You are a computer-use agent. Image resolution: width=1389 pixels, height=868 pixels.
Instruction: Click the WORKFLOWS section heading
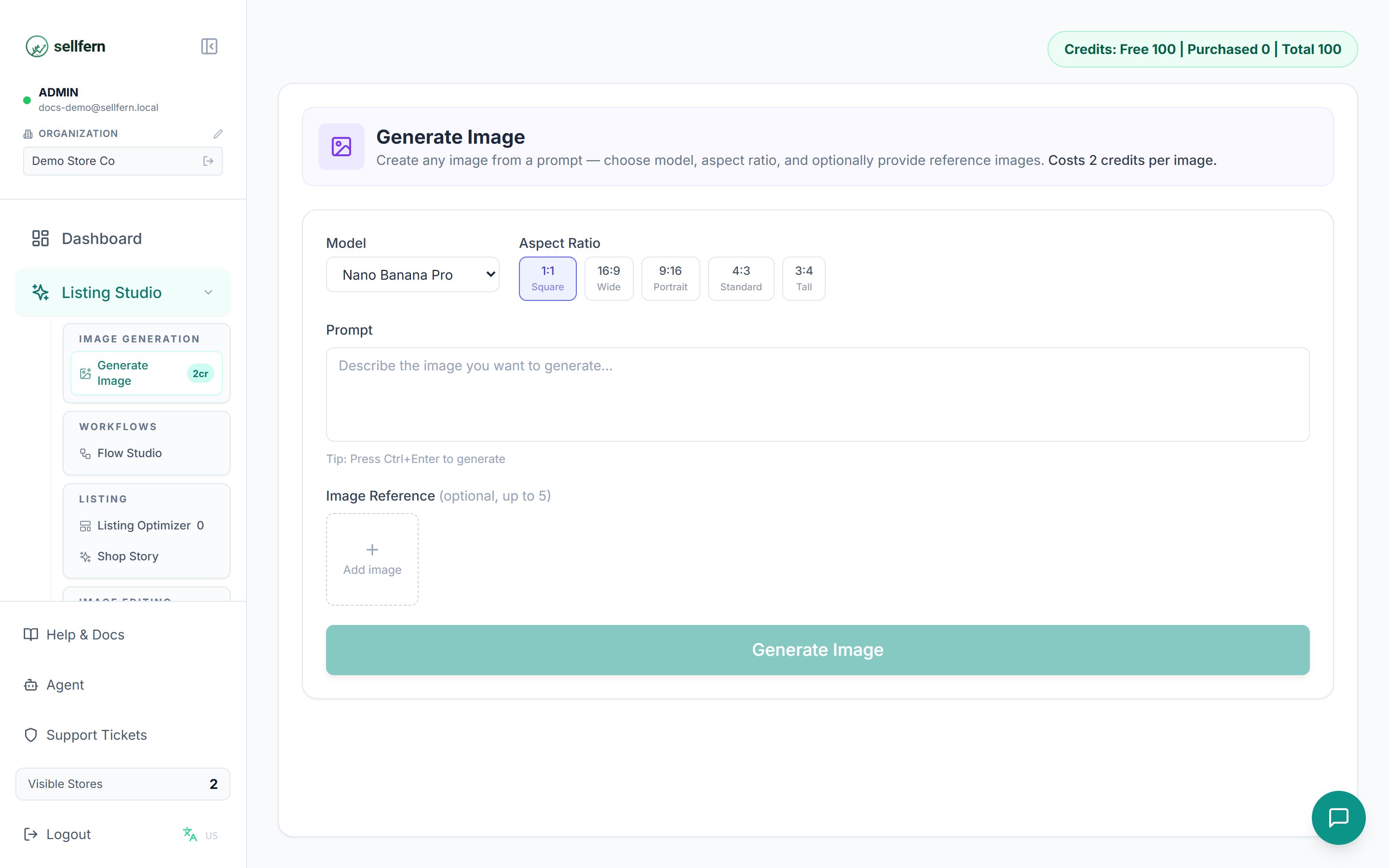[118, 427]
